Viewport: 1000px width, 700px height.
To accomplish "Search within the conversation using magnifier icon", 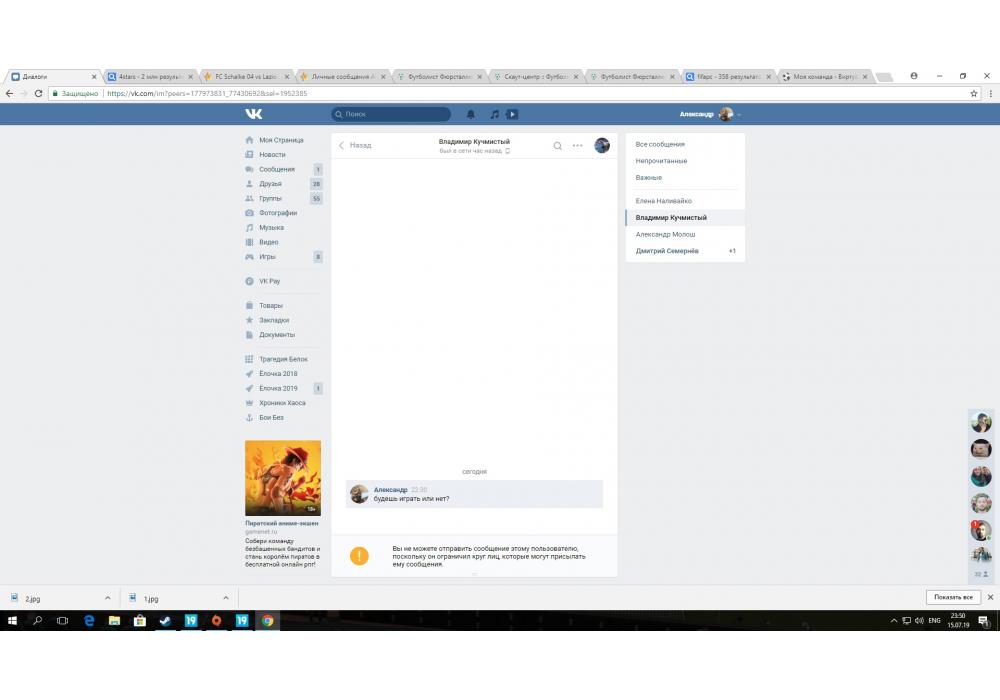I will point(558,145).
